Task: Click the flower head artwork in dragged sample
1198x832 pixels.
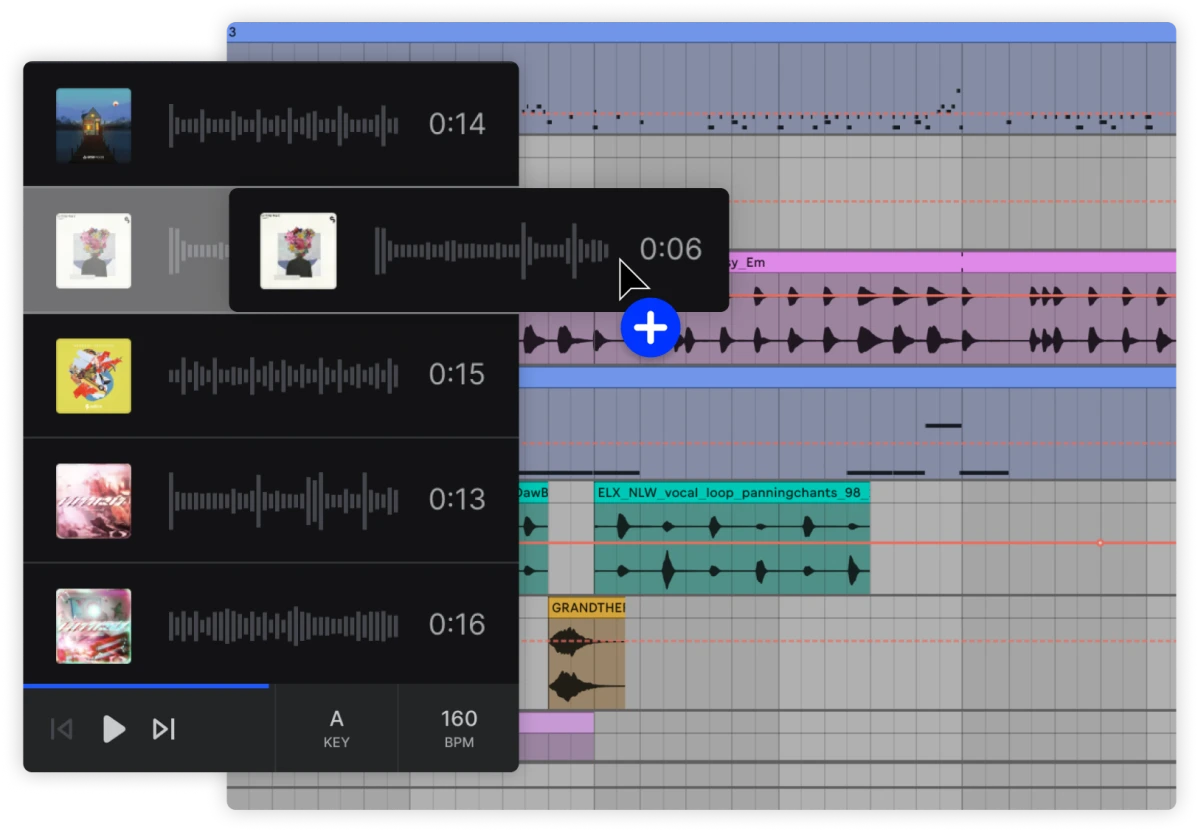Action: point(298,251)
